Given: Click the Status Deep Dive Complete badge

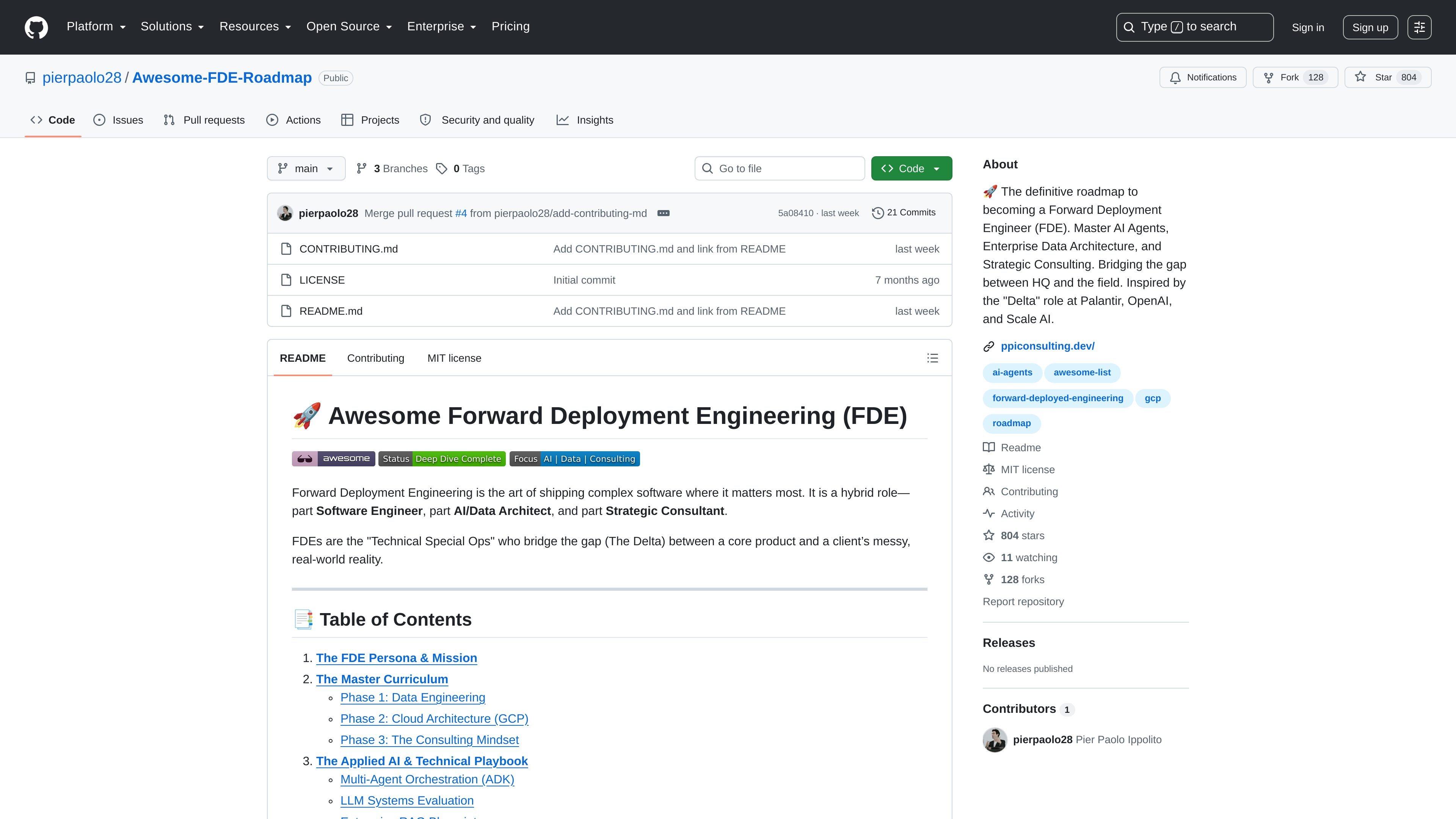Looking at the screenshot, I should coord(442,459).
